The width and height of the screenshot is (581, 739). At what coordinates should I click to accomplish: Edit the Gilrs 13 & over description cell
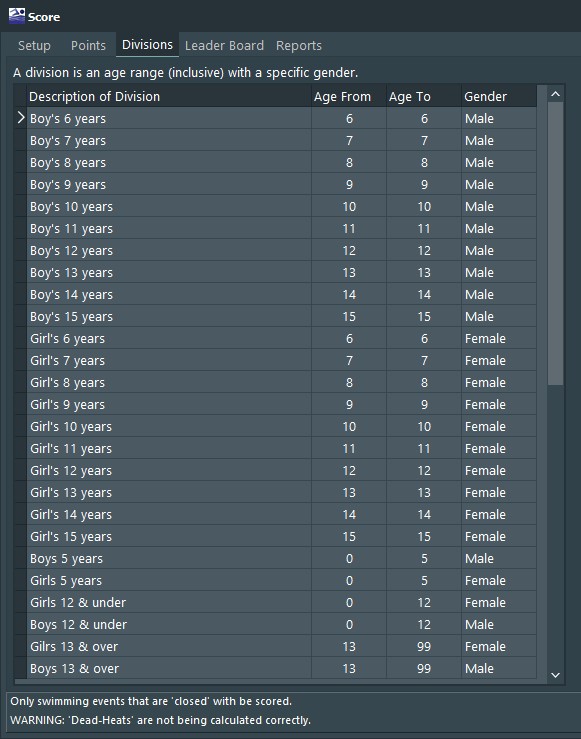tap(169, 647)
